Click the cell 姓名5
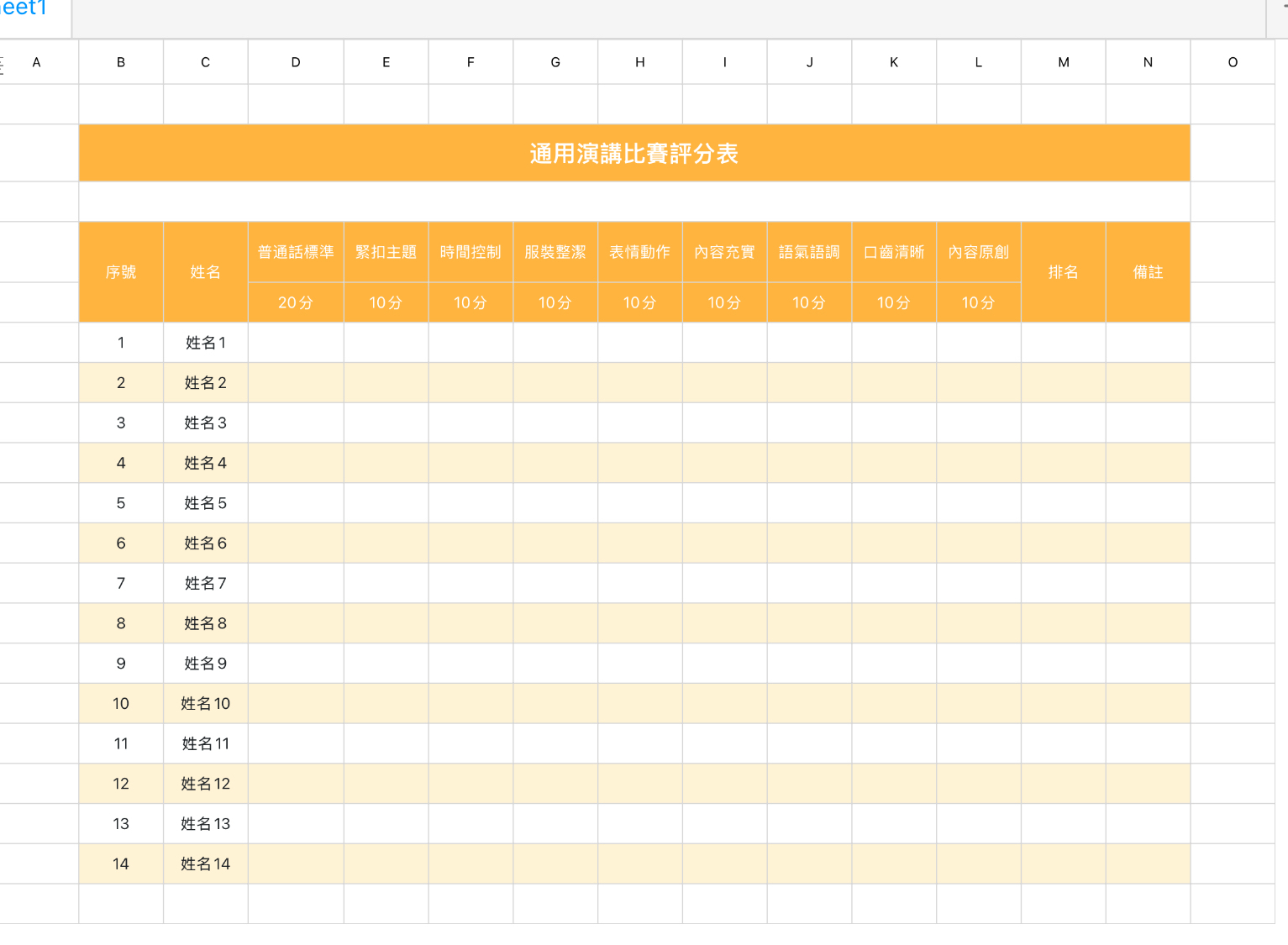 206,503
